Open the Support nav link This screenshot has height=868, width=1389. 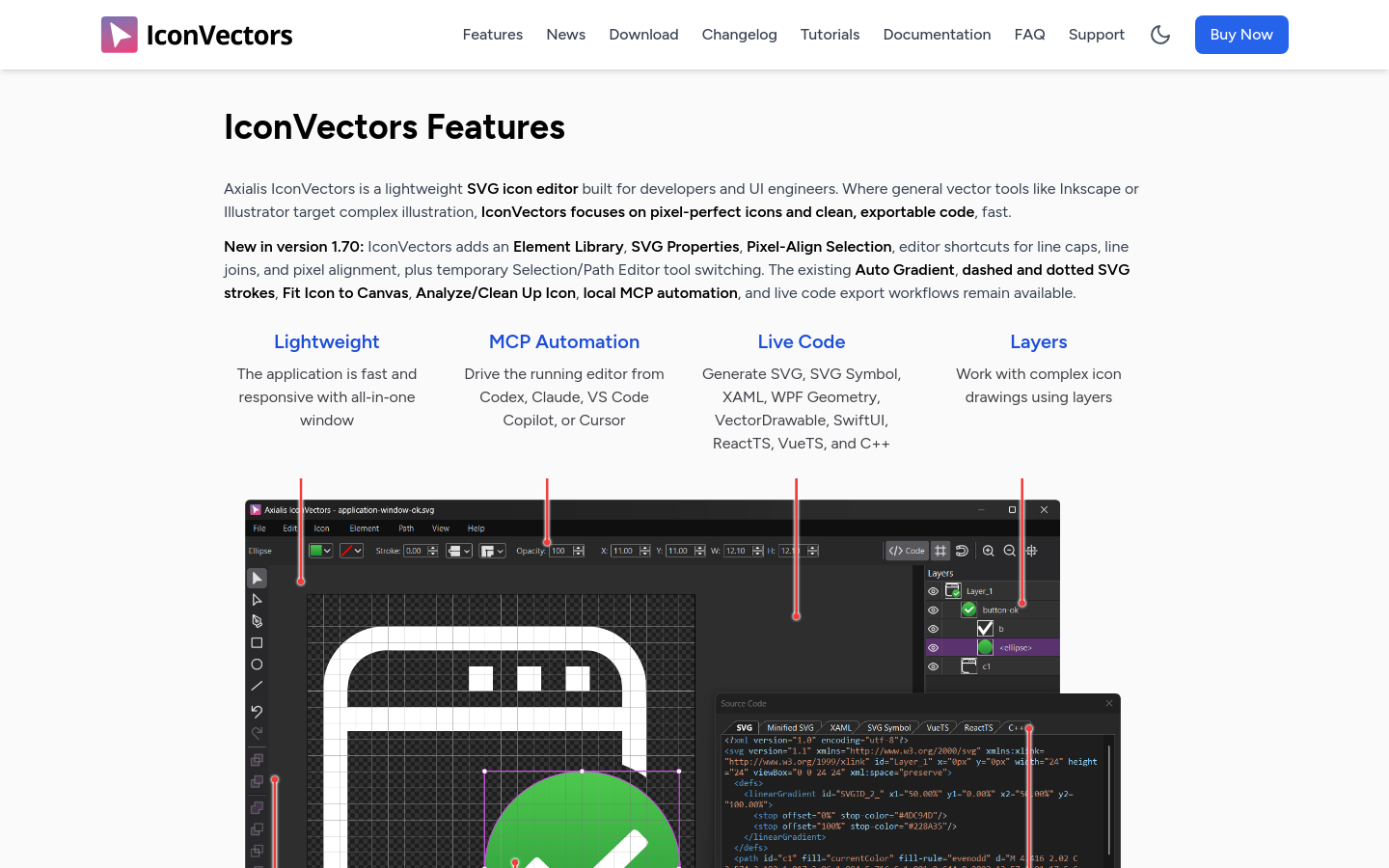[1097, 35]
